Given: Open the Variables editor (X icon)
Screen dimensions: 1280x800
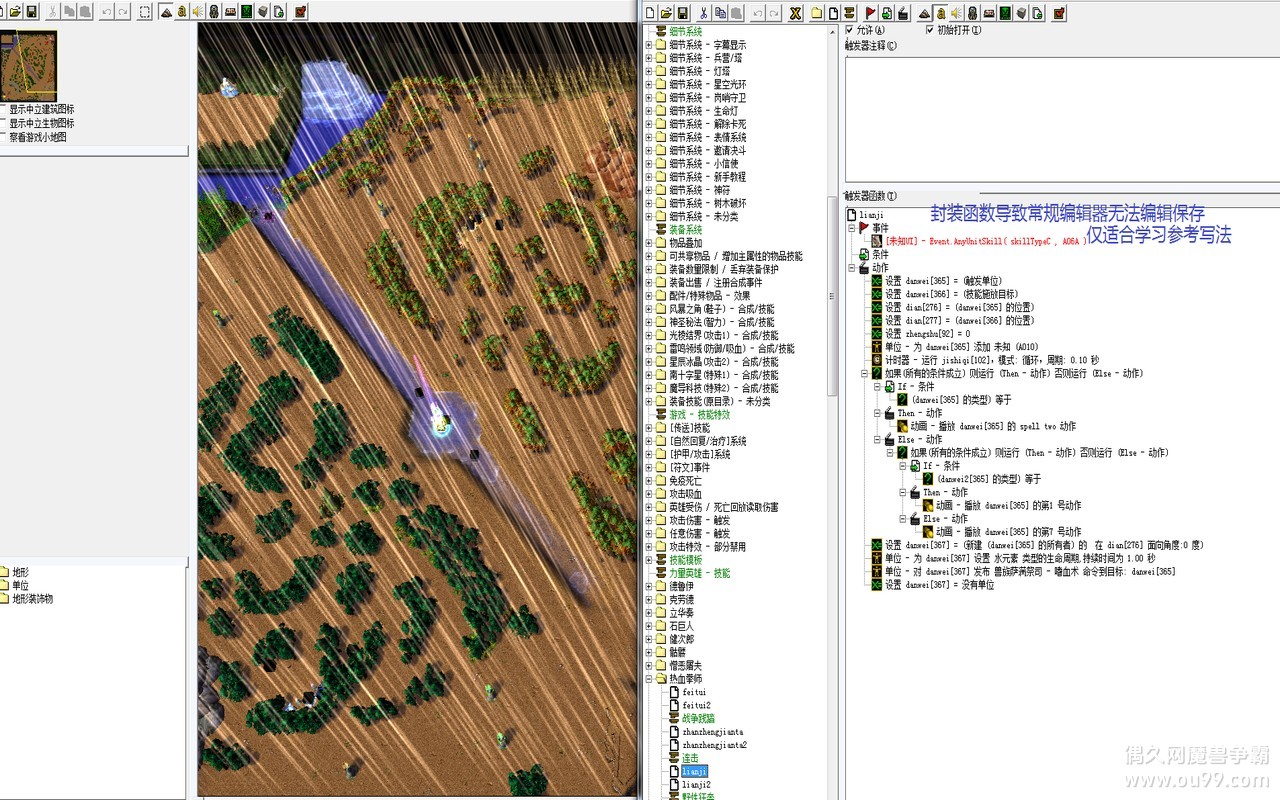Looking at the screenshot, I should click(795, 13).
